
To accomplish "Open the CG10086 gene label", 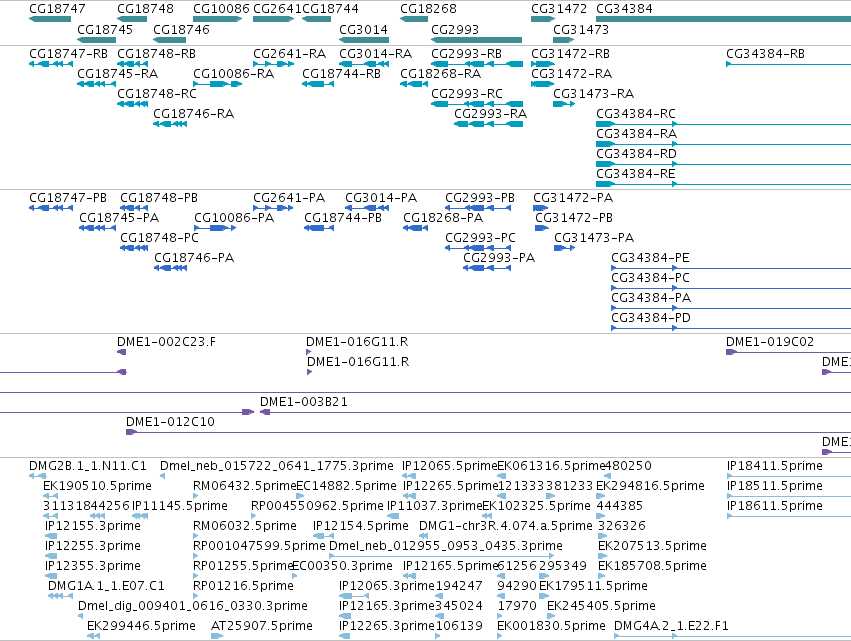I will 221,9.
